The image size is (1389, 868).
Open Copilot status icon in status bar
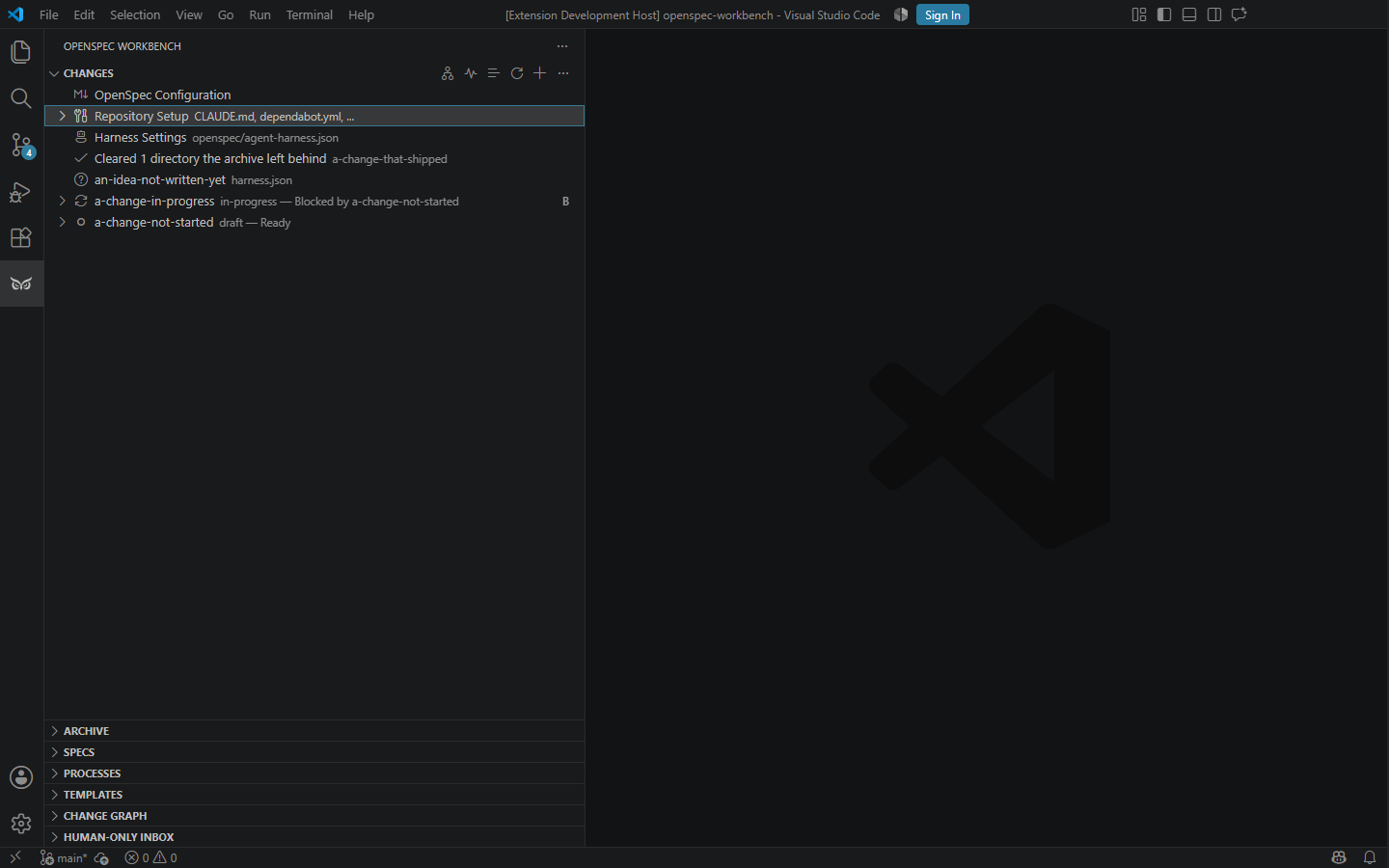[1339, 857]
